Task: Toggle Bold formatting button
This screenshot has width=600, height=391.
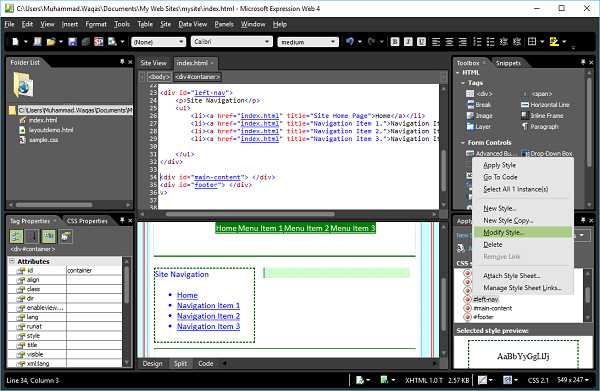Action: click(395, 42)
